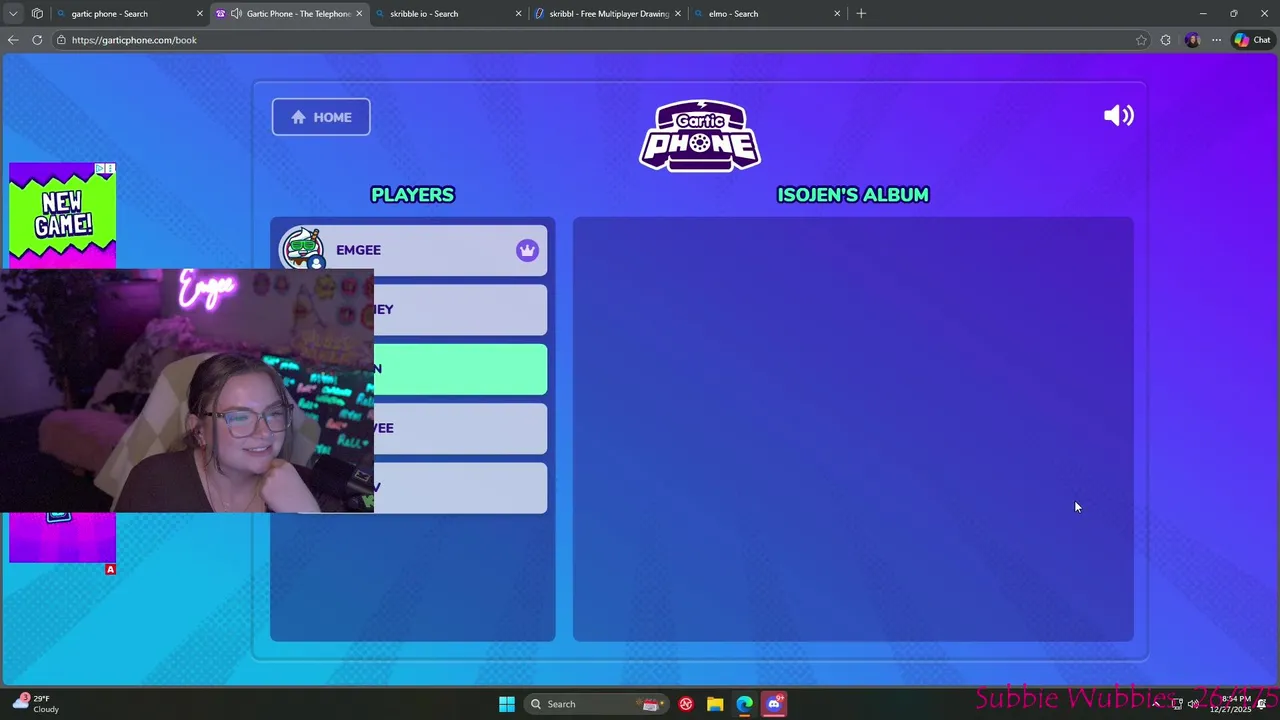Click the Gartic Phone logo
The width and height of the screenshot is (1280, 720).
point(700,136)
